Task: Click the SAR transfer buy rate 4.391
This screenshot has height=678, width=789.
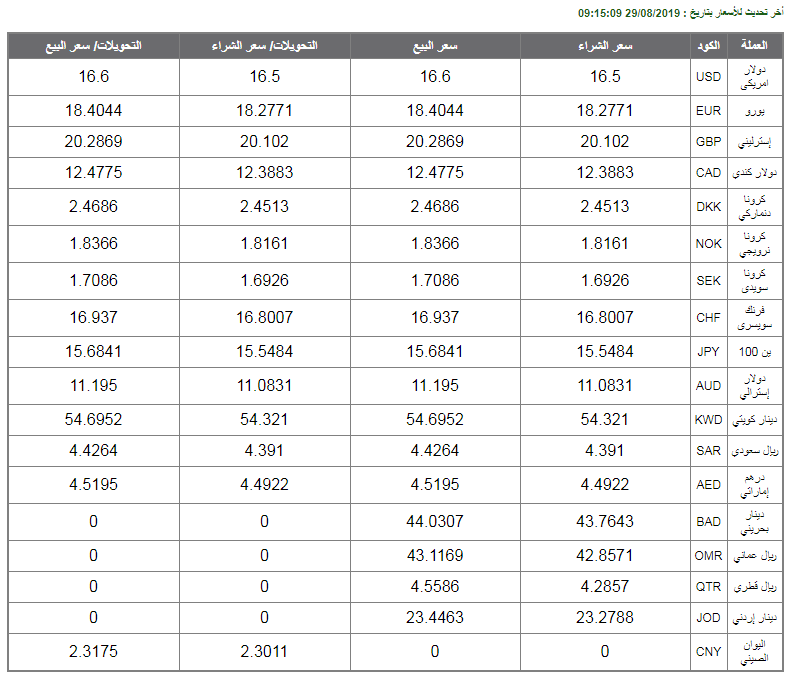Action: click(x=264, y=450)
